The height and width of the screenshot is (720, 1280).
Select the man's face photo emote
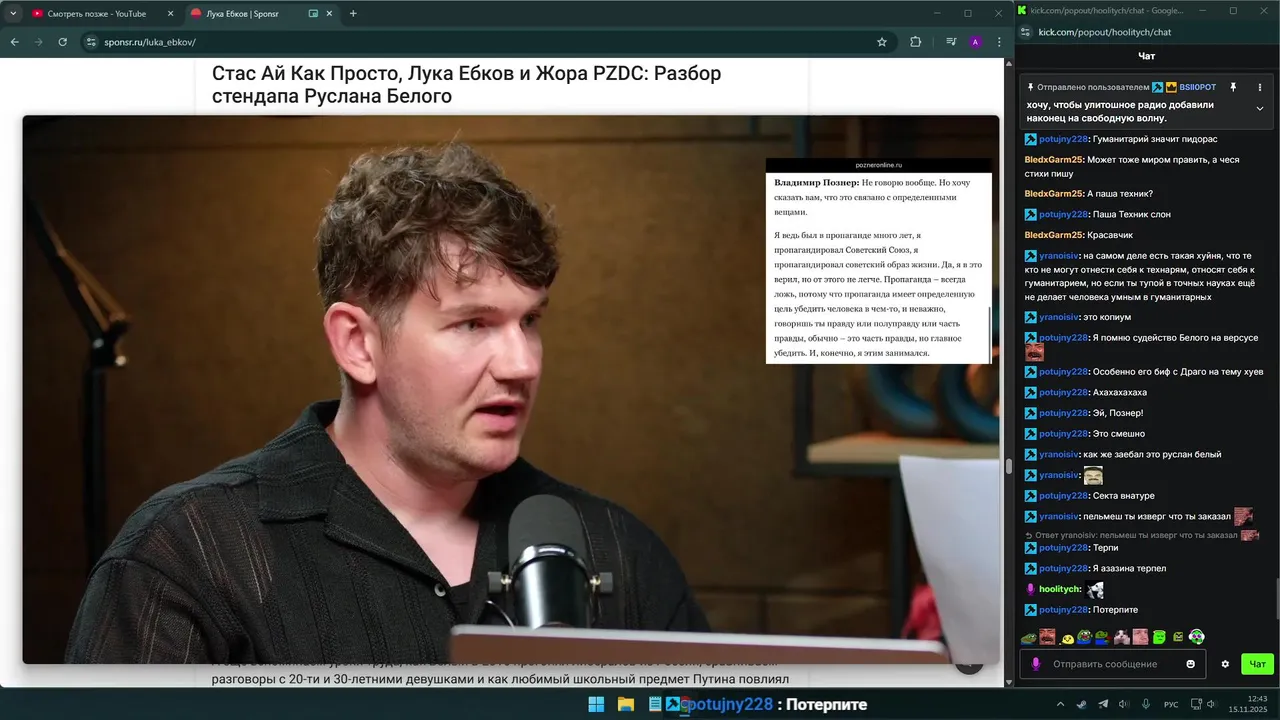(1140, 637)
